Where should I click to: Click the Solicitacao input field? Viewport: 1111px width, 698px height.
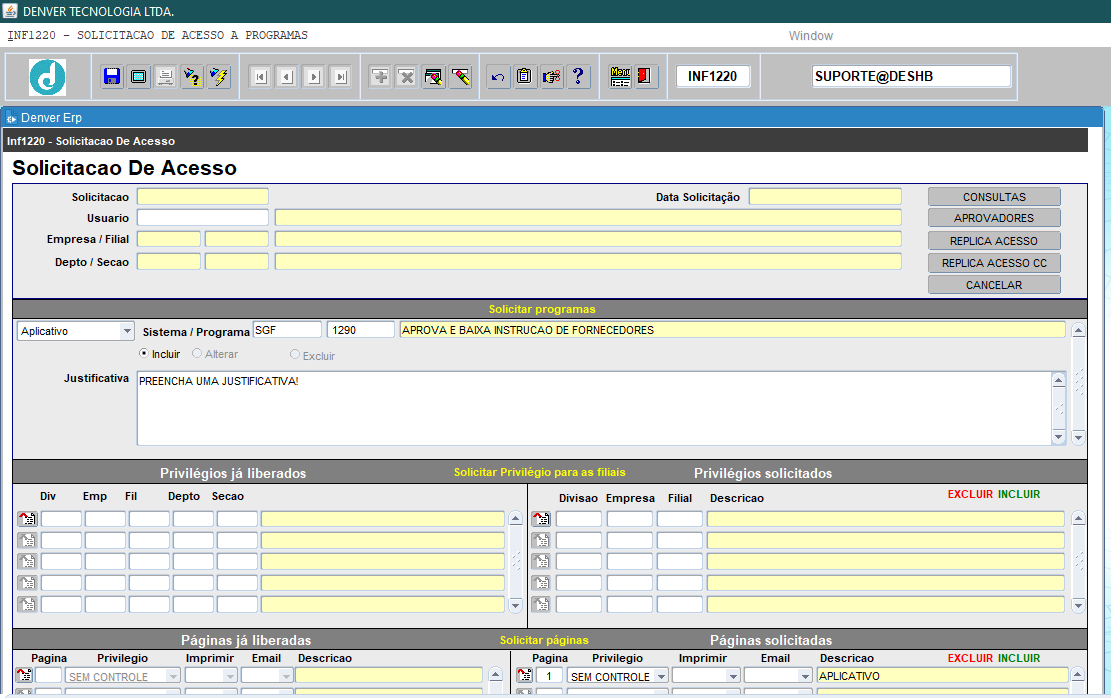tap(203, 196)
